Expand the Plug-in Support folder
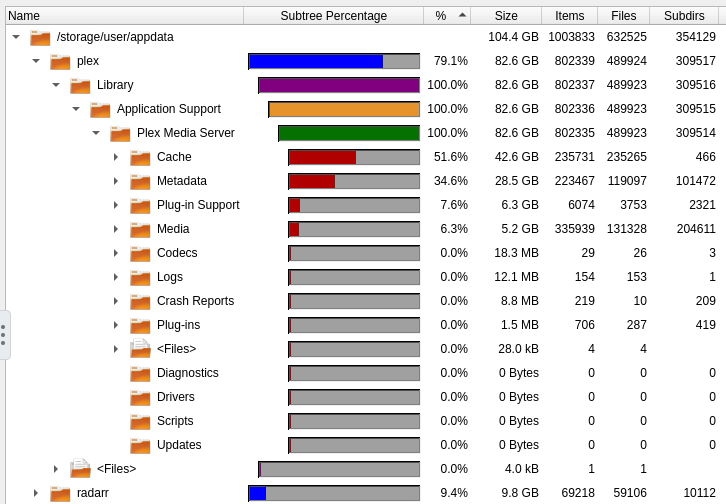The height and width of the screenshot is (504, 726). [x=116, y=205]
